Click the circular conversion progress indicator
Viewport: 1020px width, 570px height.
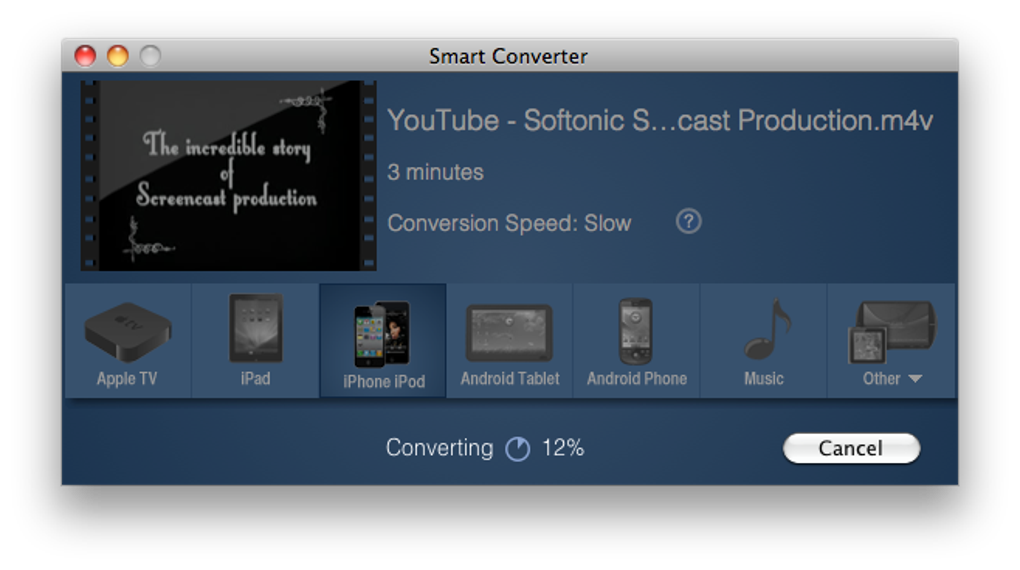518,448
